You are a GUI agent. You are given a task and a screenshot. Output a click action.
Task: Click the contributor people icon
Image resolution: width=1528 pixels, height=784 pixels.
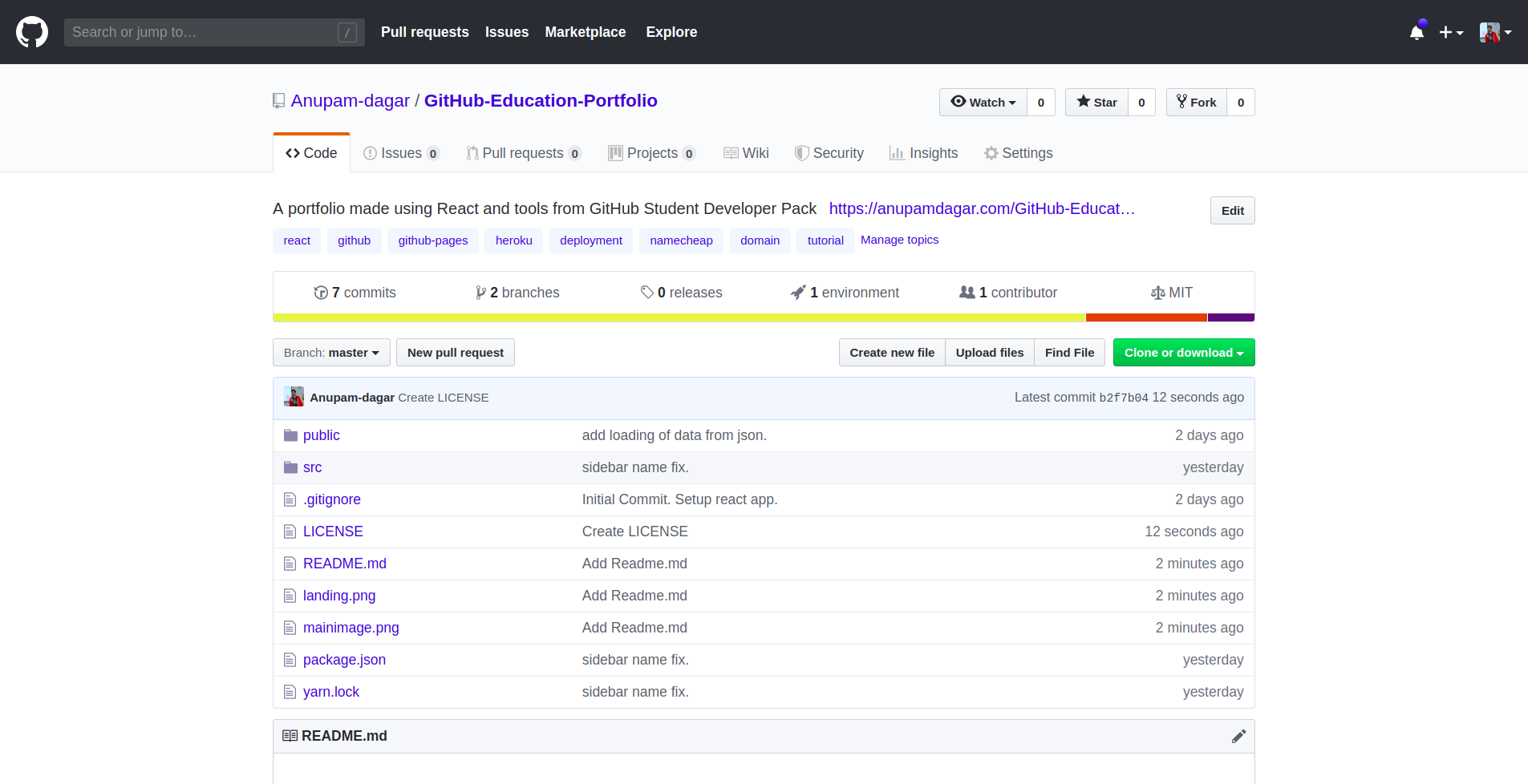967,293
